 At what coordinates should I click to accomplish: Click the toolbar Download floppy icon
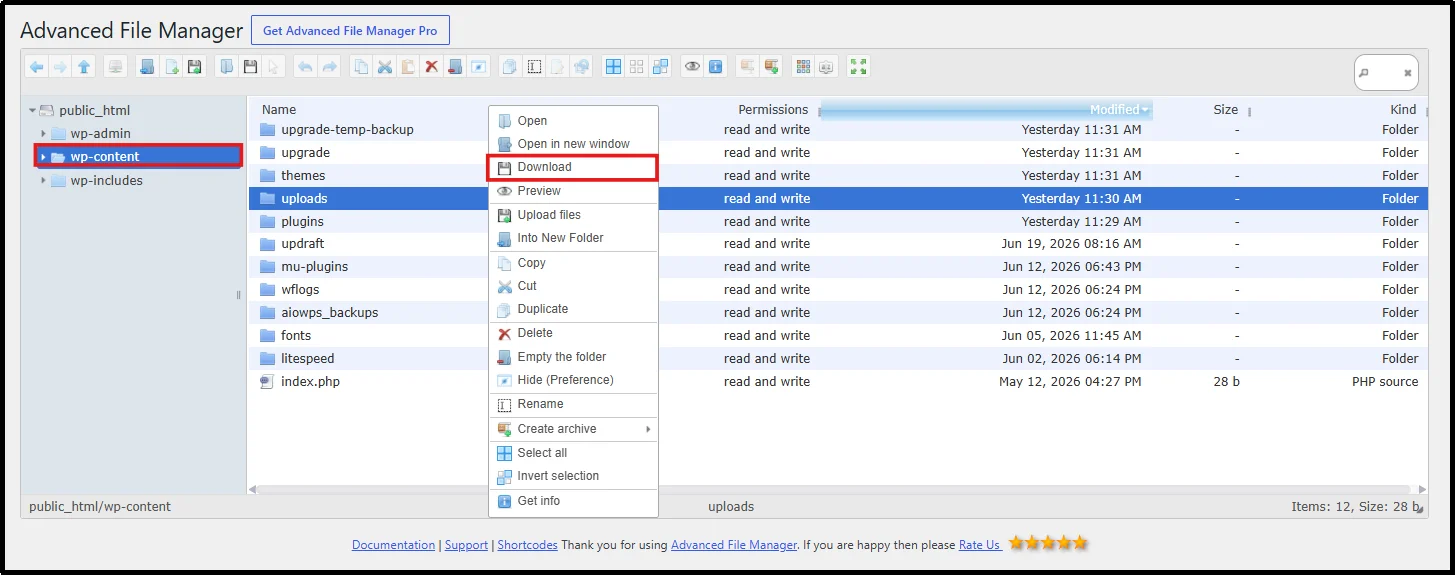click(x=250, y=67)
